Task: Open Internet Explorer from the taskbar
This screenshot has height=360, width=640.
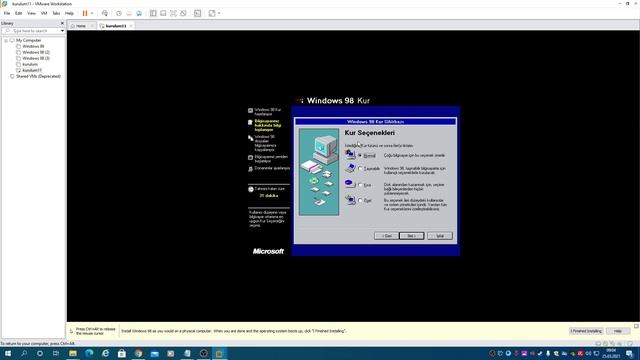Action: 105,353
